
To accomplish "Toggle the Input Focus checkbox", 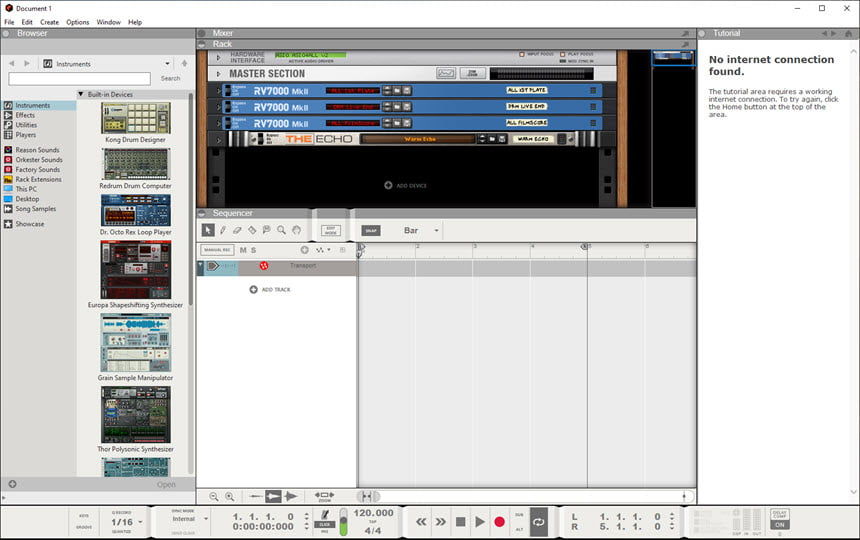I will pos(522,54).
